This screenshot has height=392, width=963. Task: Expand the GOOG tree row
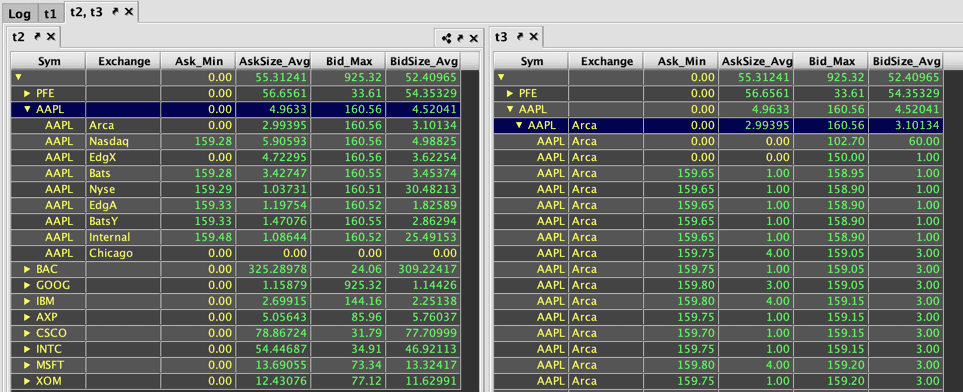[x=27, y=285]
